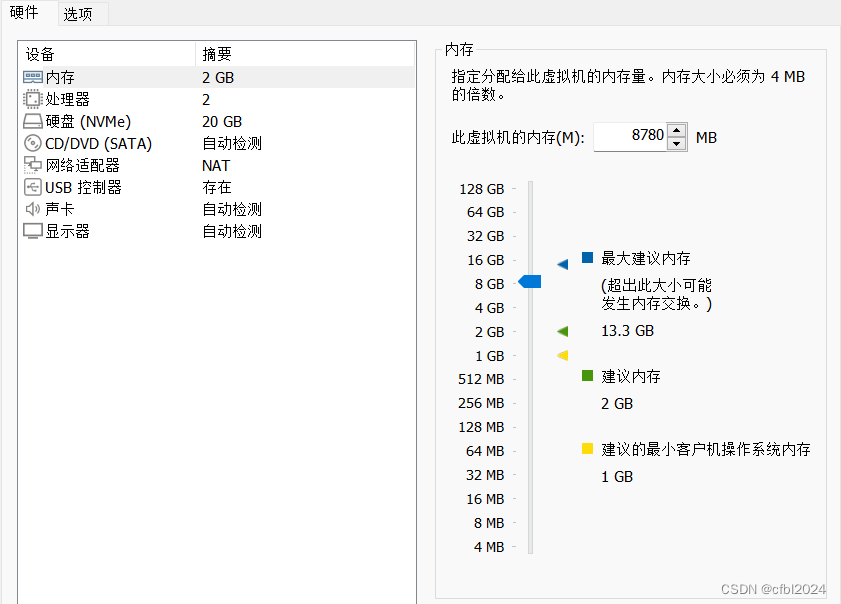Click the 最大建议内存 legend label
Image resolution: width=841 pixels, height=604 pixels.
click(x=646, y=258)
